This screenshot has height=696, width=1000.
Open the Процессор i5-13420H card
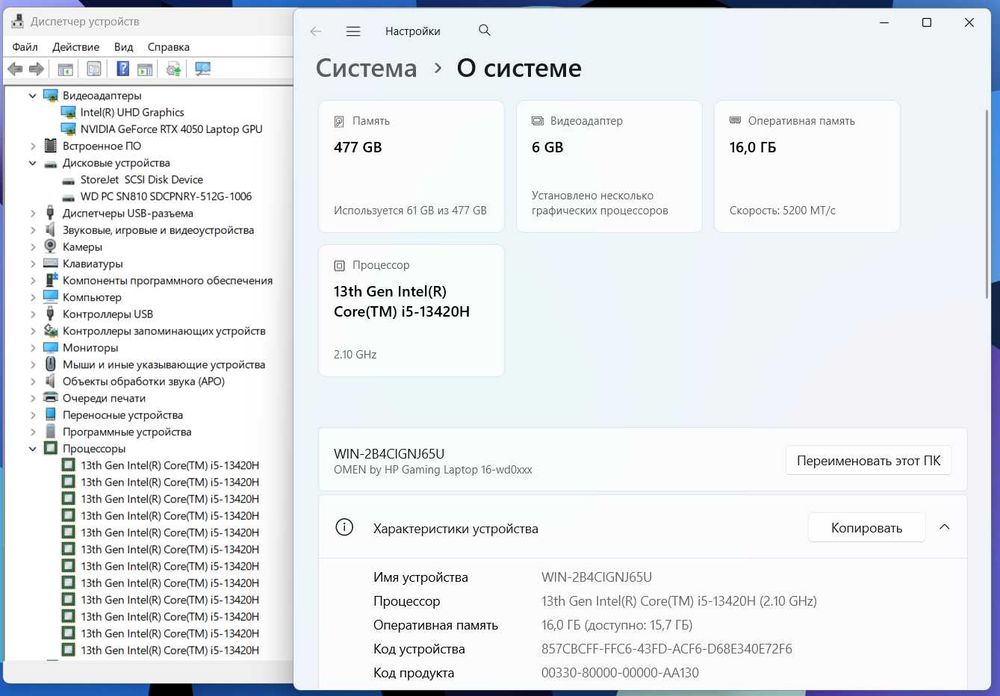coord(411,311)
